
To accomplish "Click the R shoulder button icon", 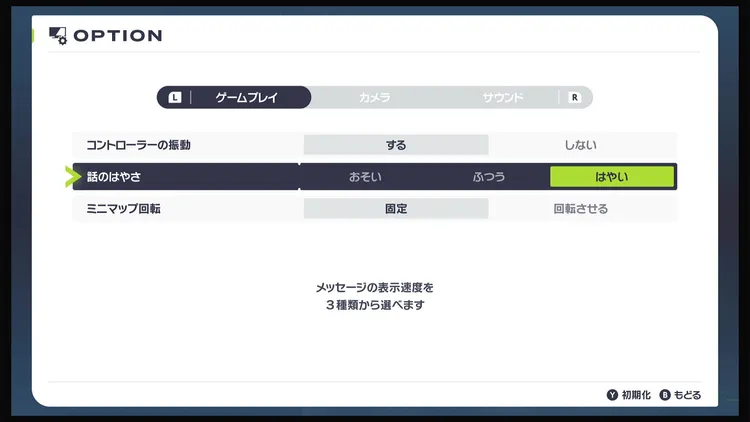I will coord(574,98).
